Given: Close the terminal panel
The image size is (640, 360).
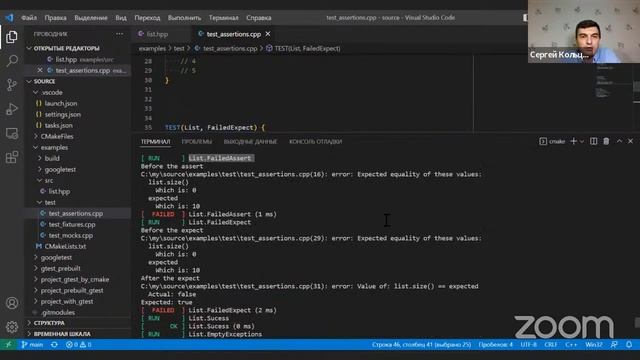Looking at the screenshot, I should pos(630,141).
